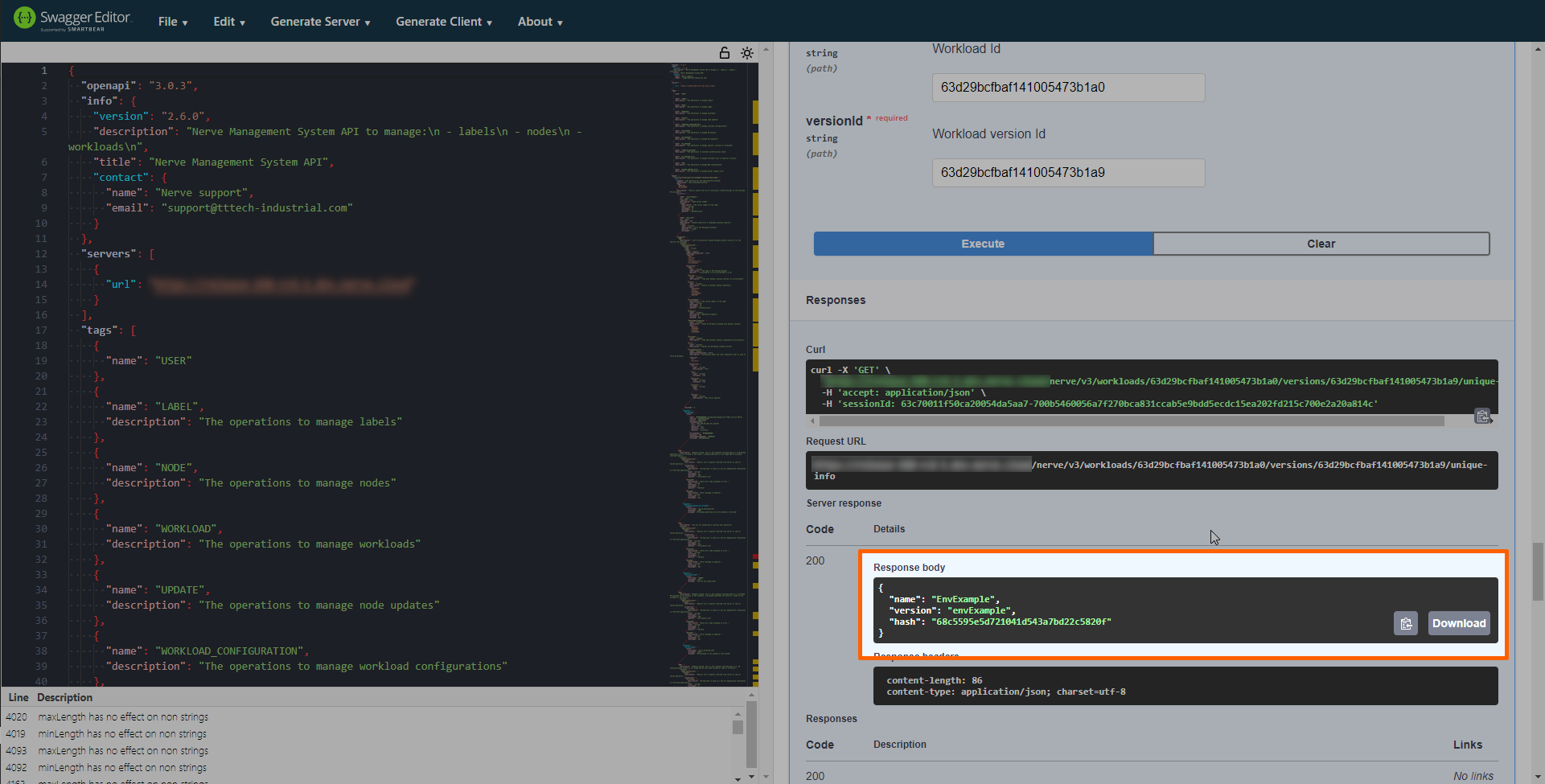Image resolution: width=1545 pixels, height=784 pixels.
Task: Copy the curl command to clipboard
Action: [1481, 416]
